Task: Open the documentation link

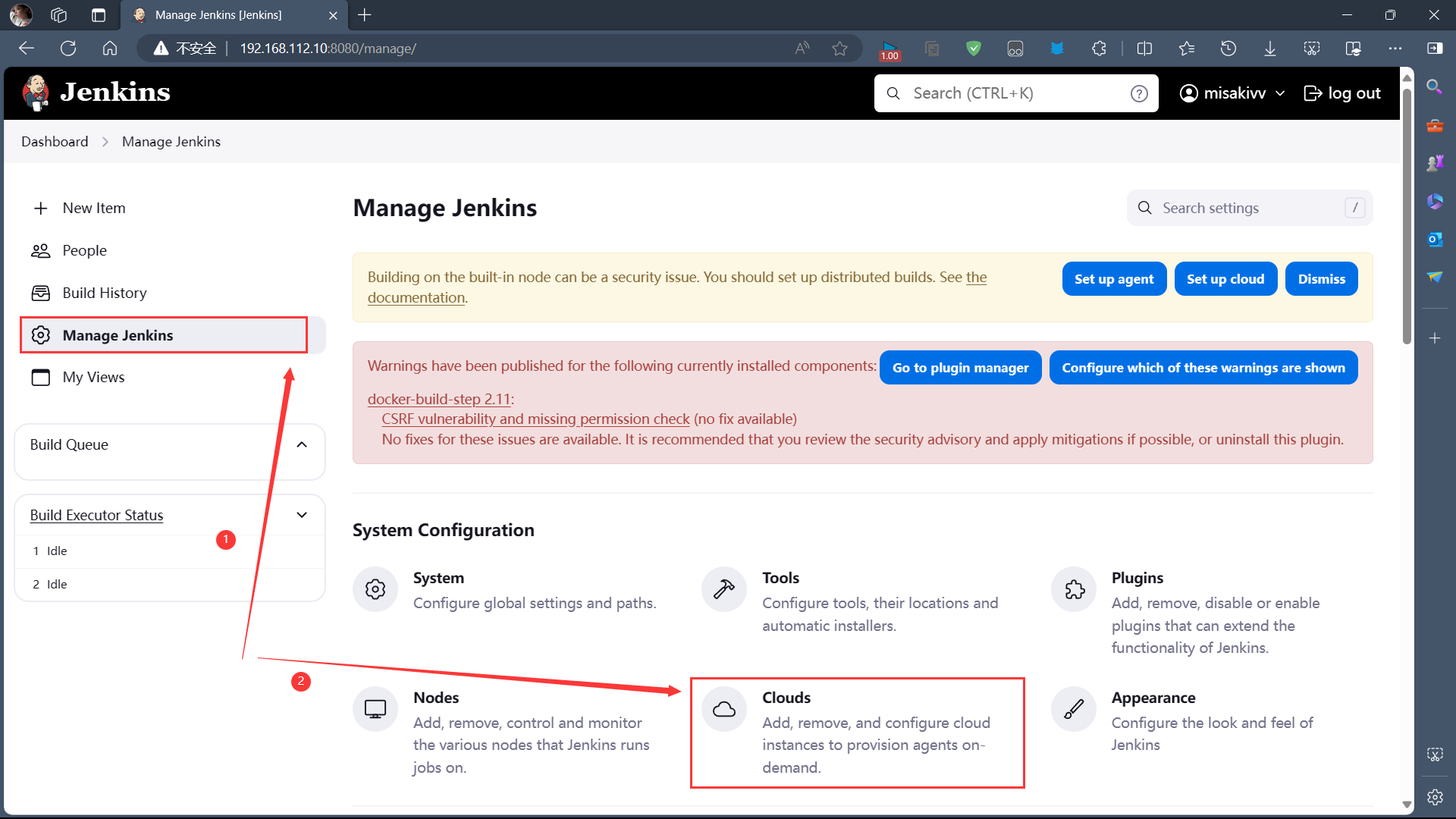Action: (x=416, y=297)
